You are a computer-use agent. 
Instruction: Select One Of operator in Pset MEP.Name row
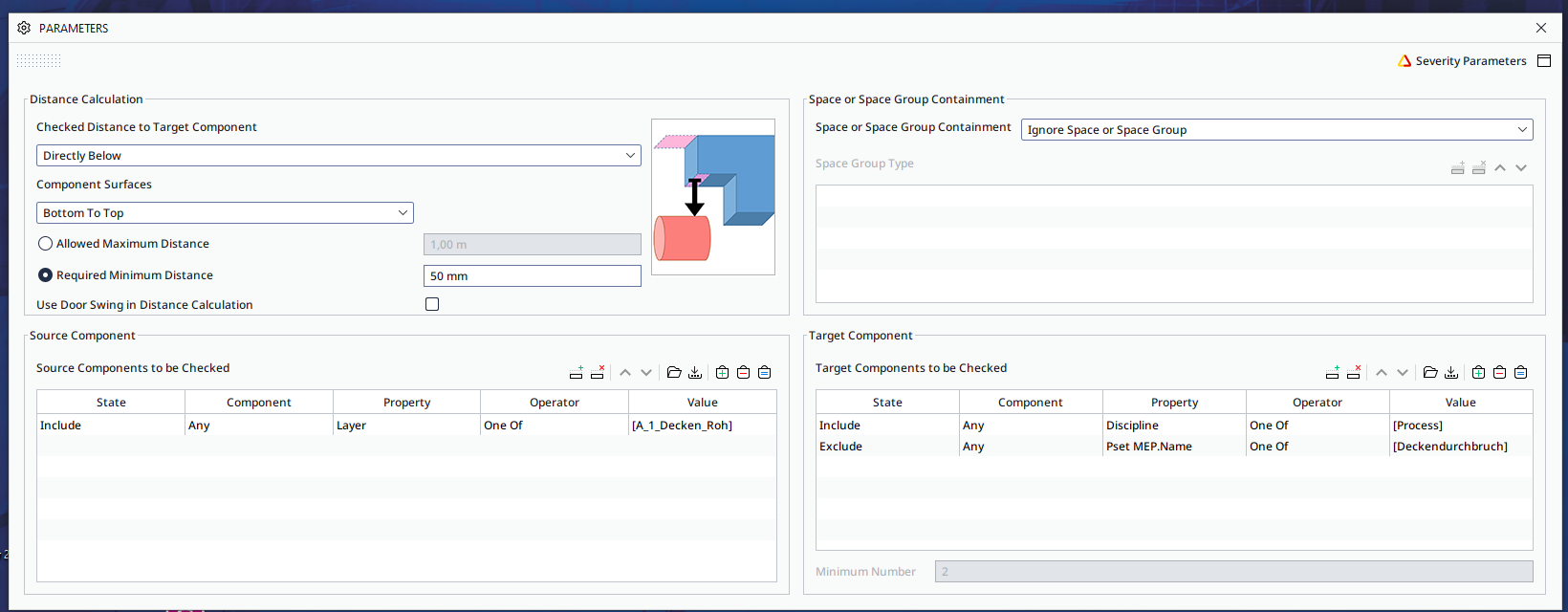coord(1318,446)
